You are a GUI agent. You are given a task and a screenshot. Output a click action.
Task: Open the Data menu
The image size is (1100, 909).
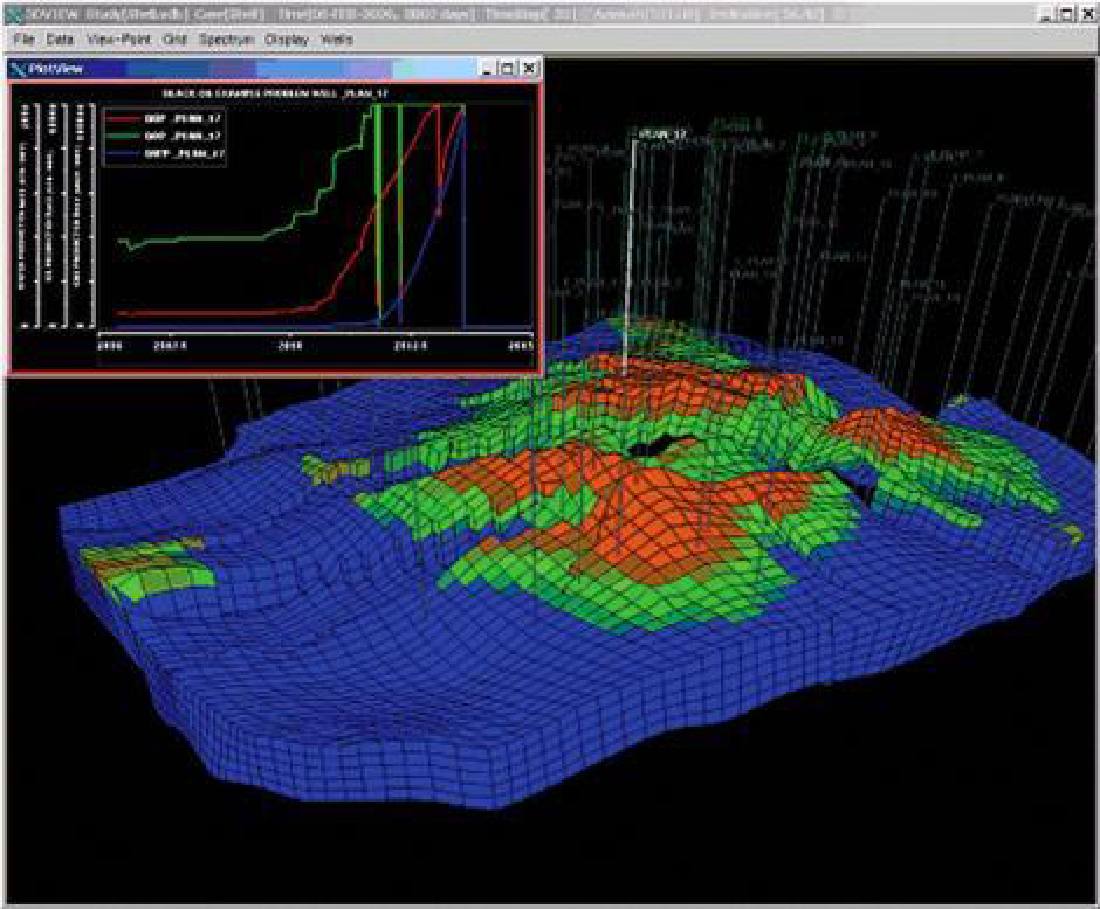(x=61, y=39)
